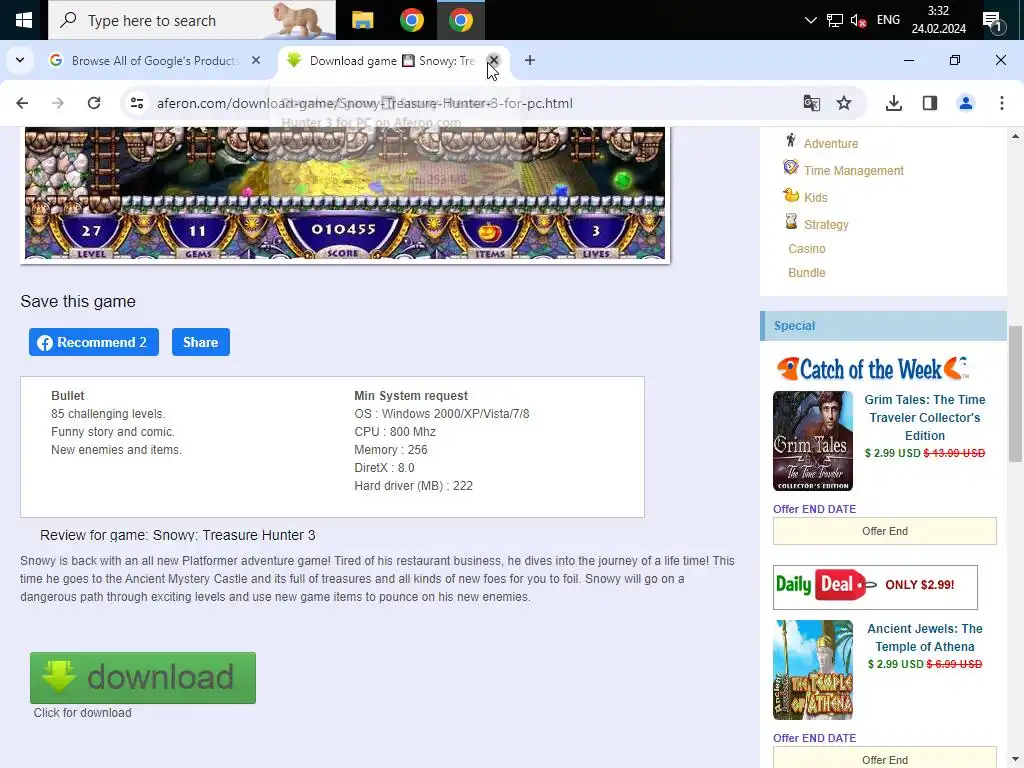
Task: Open Grim Tales: The Time Traveler link
Action: coord(925,417)
